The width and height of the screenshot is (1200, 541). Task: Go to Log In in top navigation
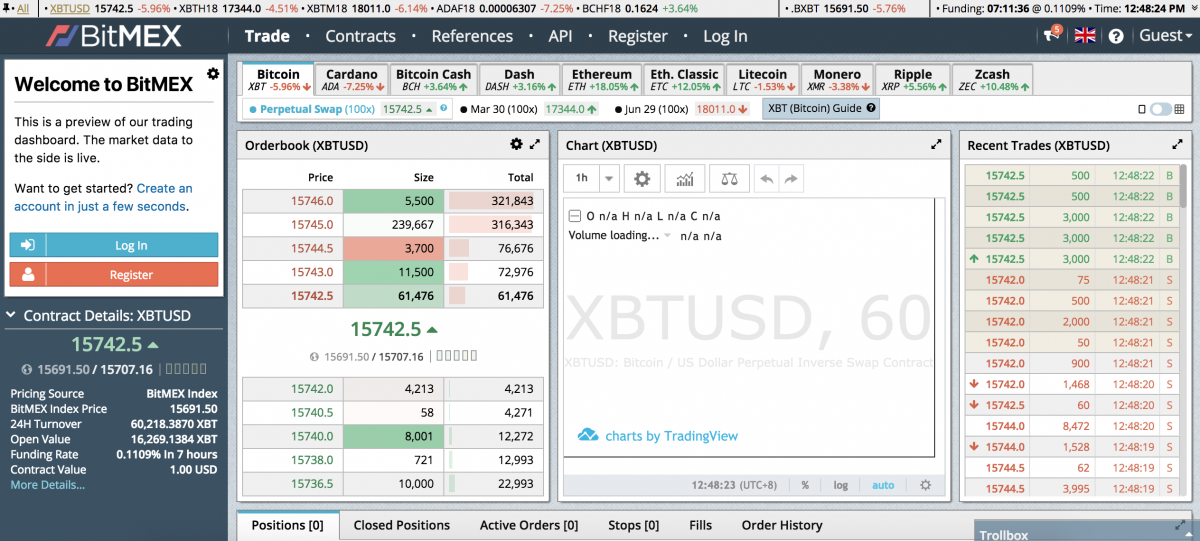[725, 36]
